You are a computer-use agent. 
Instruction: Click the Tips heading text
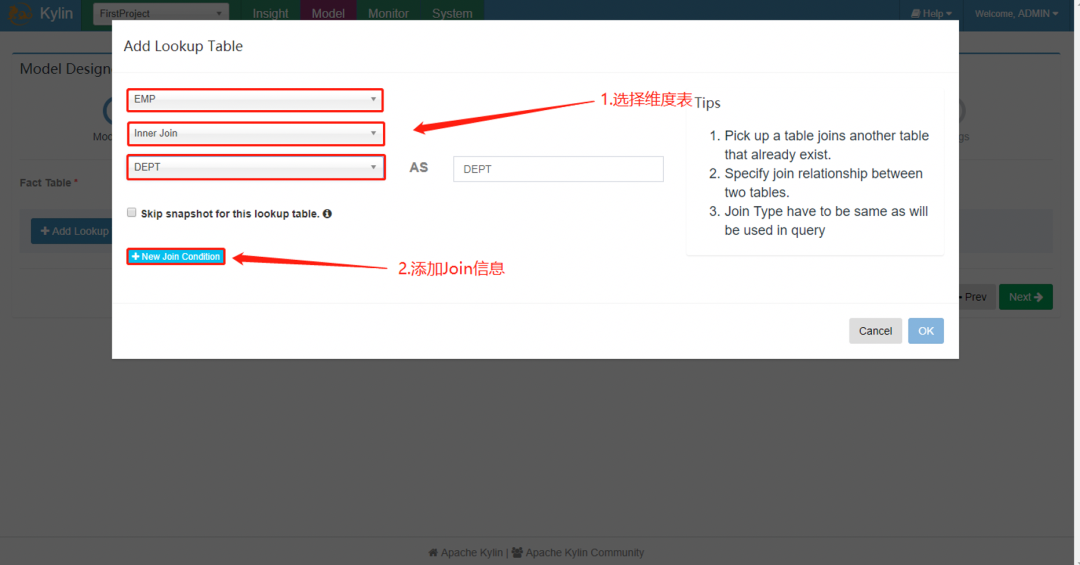(x=707, y=103)
